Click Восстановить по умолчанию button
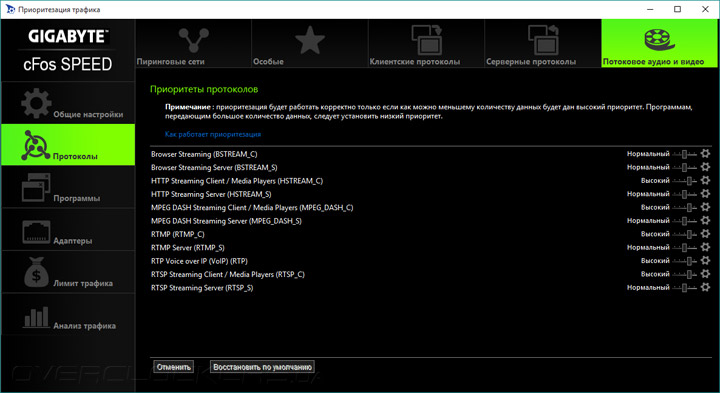The height and width of the screenshot is (393, 720). [262, 367]
